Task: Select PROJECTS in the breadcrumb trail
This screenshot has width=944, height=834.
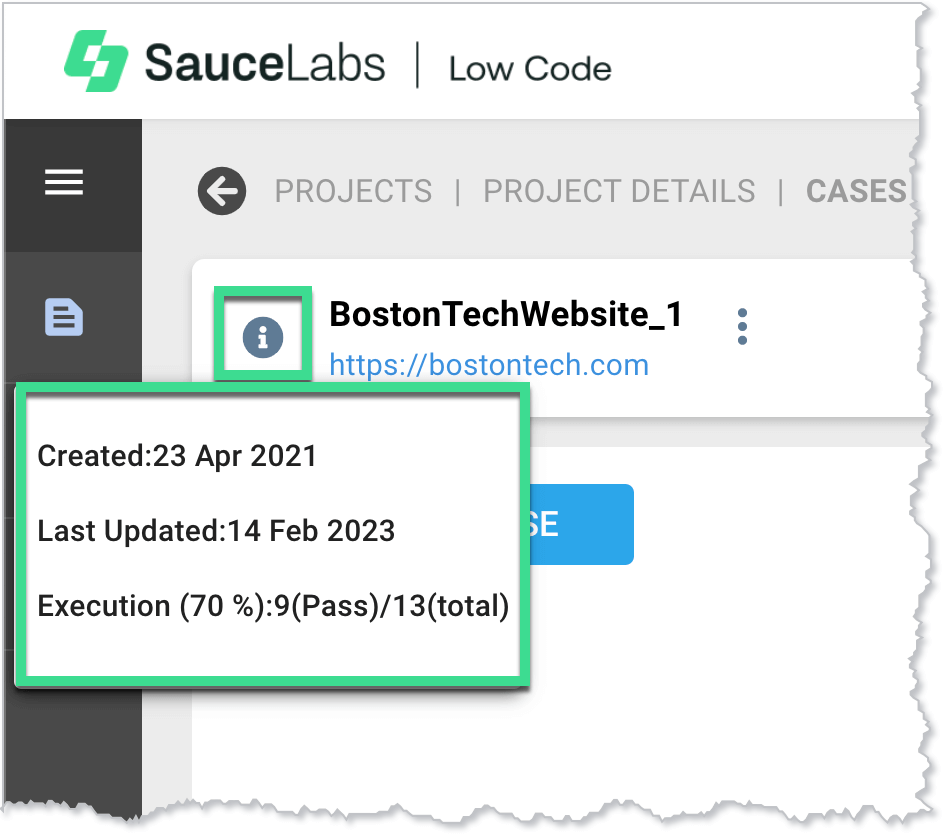Action: pos(353,191)
